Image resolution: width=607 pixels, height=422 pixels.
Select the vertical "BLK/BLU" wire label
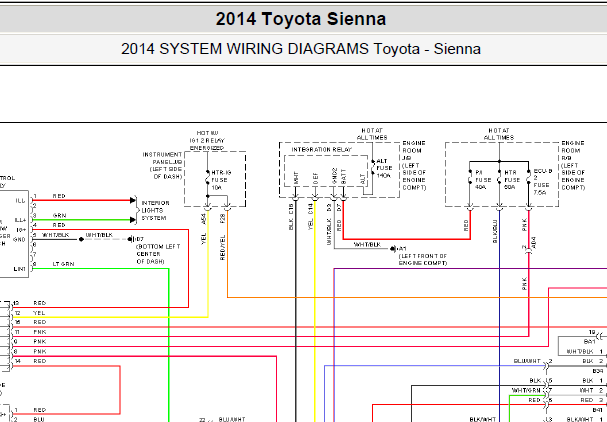pyautogui.click(x=495, y=234)
